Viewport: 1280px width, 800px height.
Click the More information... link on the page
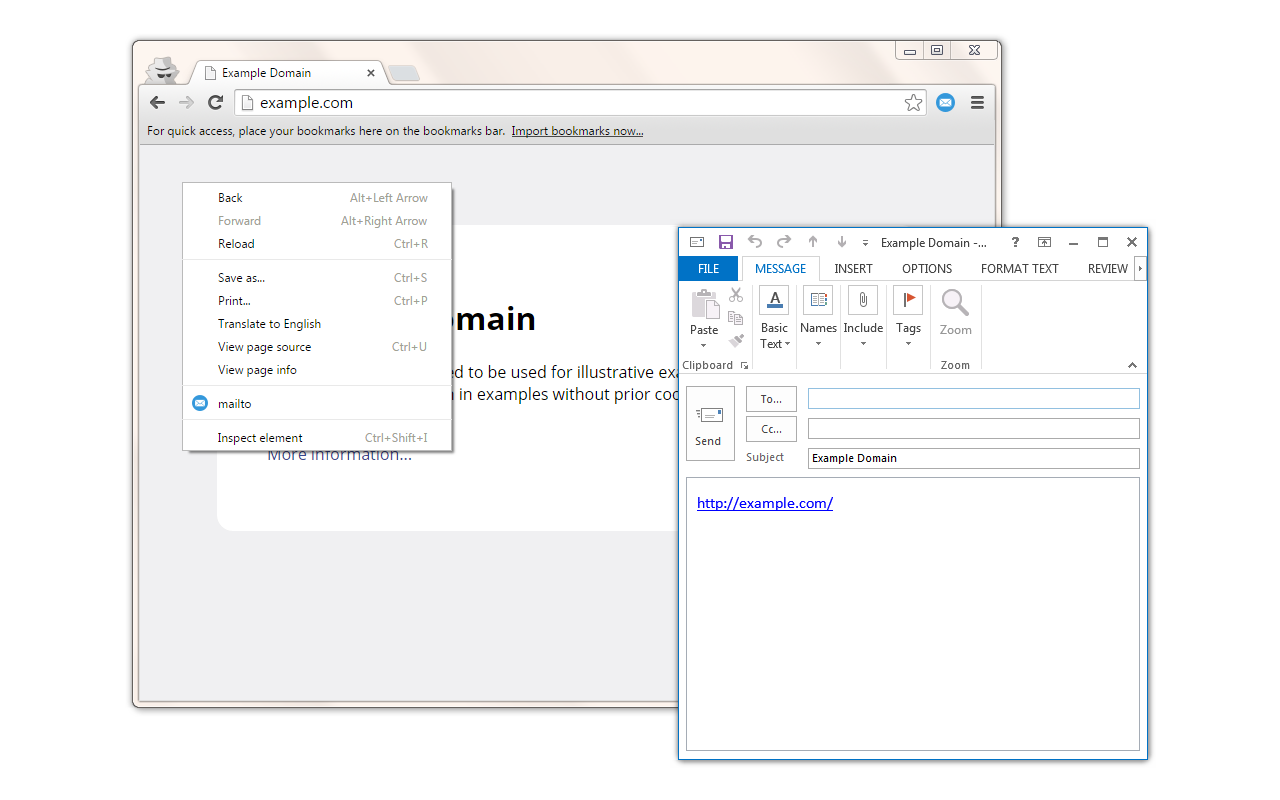339,455
